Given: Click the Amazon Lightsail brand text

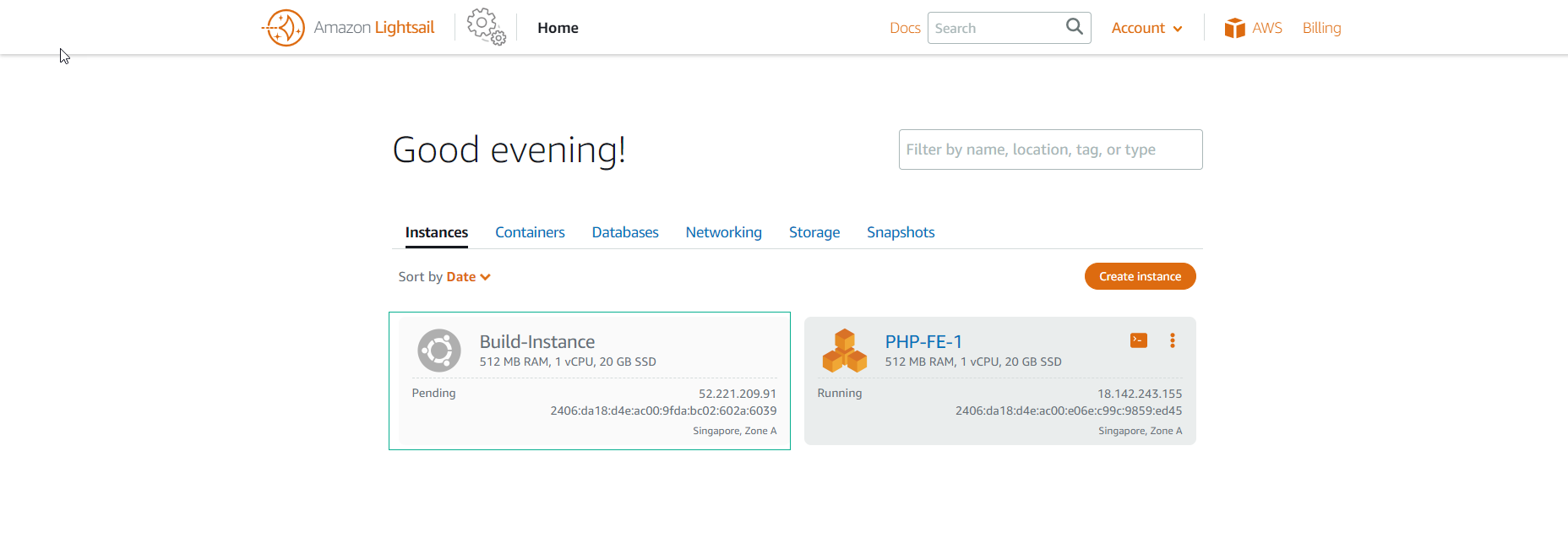Looking at the screenshot, I should coord(373,28).
